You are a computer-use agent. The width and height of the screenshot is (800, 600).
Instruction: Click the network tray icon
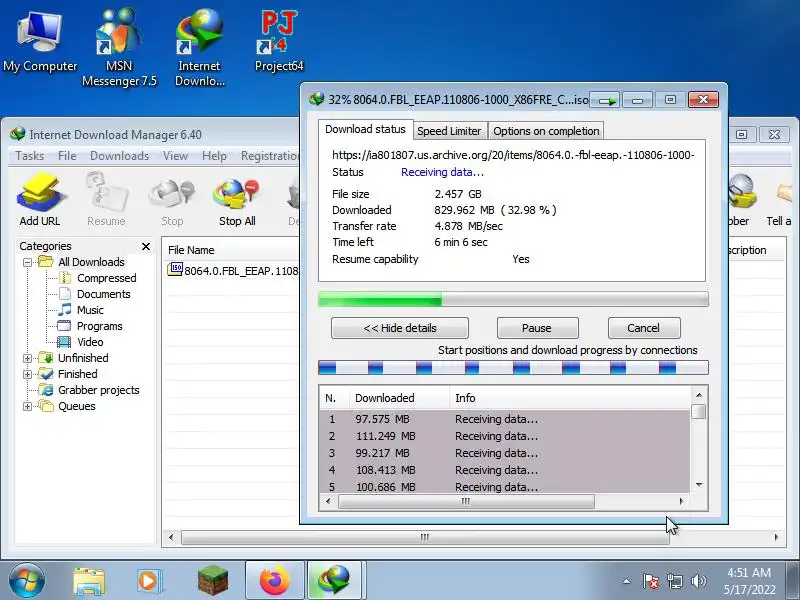(674, 581)
